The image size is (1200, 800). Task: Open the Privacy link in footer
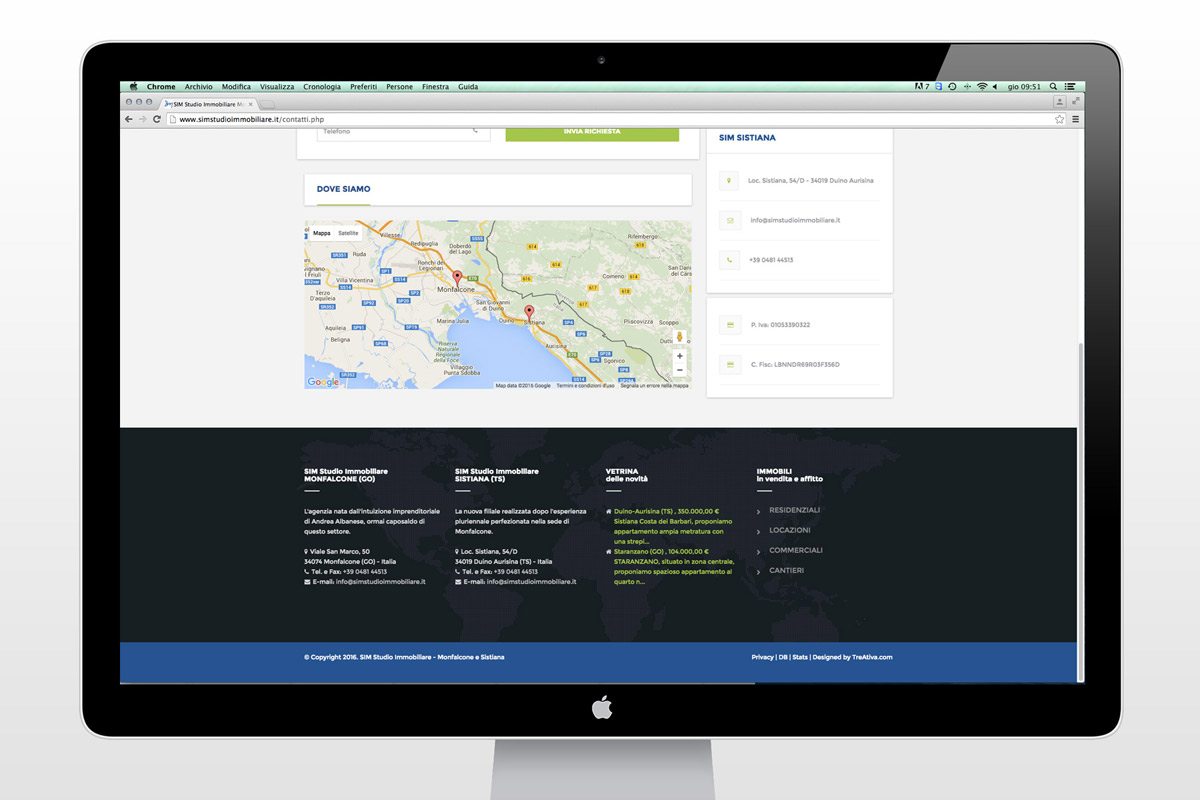[x=762, y=657]
